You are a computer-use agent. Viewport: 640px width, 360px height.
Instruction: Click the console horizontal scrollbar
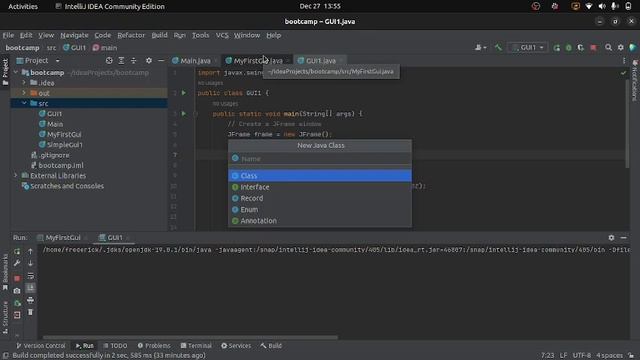tap(191, 338)
